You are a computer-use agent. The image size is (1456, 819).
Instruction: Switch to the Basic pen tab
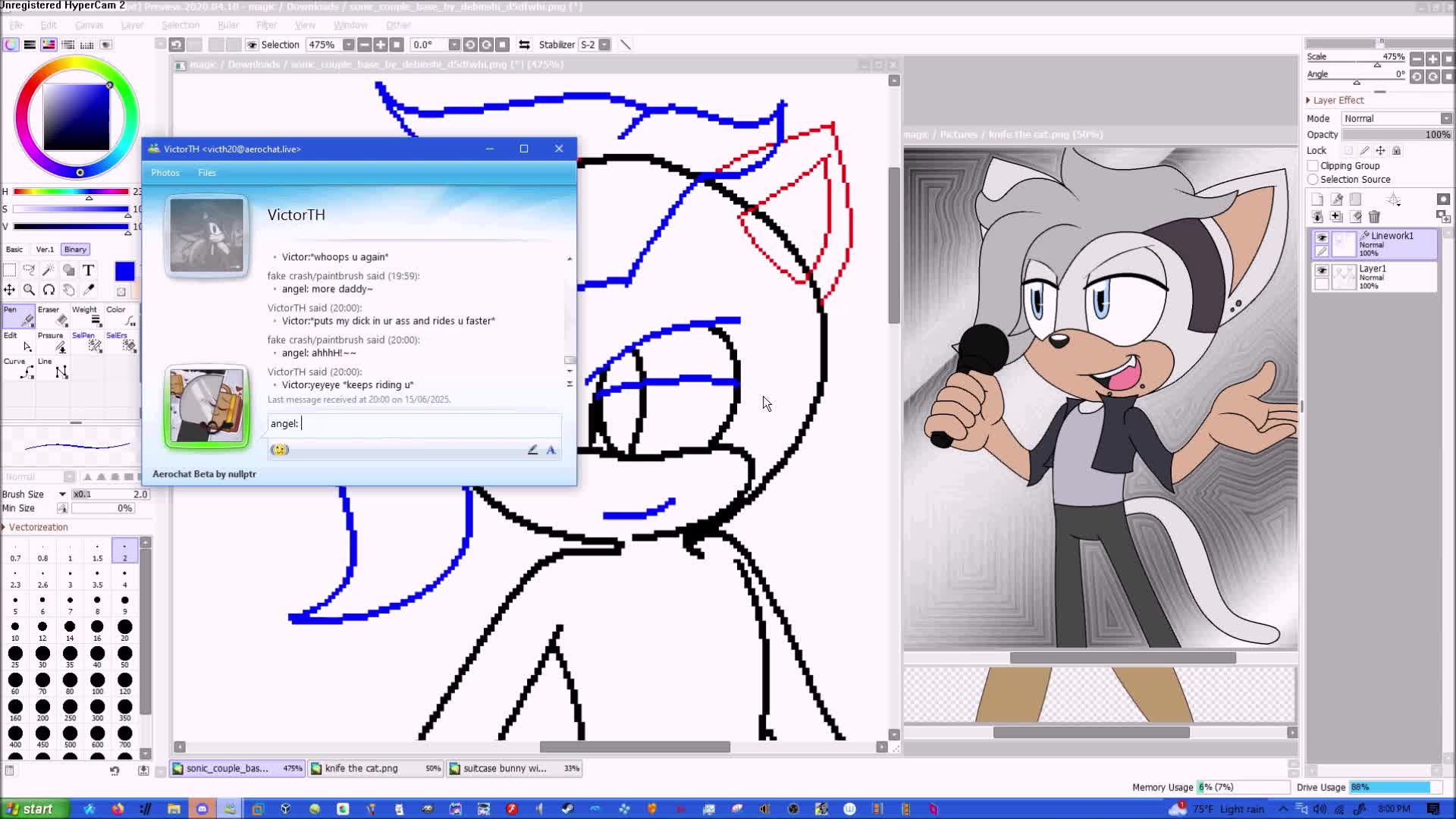click(14, 249)
